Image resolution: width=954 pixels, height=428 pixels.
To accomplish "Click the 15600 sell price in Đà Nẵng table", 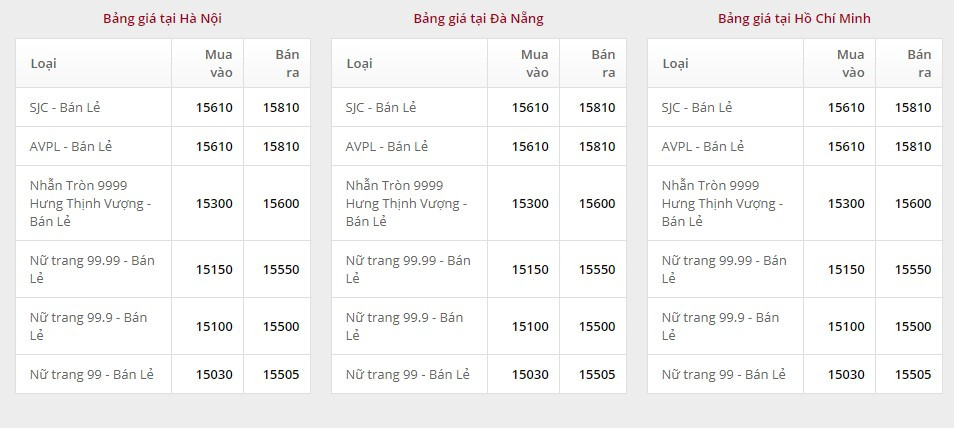I will 597,203.
